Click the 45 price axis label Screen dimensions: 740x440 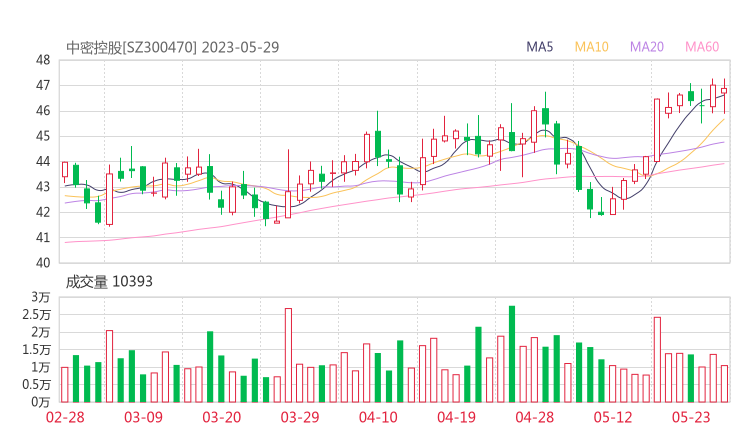point(43,136)
